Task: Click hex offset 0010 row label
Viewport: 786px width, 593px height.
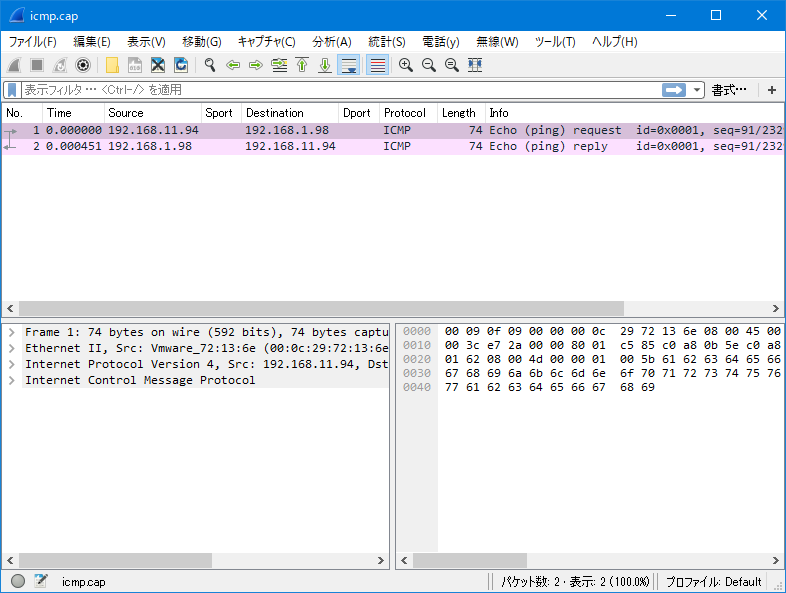Action: click(x=417, y=345)
